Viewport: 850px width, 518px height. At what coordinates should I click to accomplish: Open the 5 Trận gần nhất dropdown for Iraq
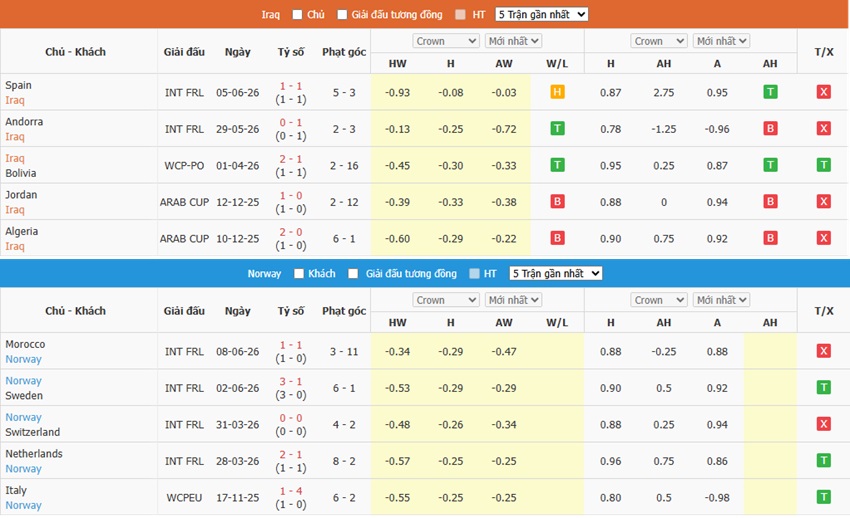(542, 15)
